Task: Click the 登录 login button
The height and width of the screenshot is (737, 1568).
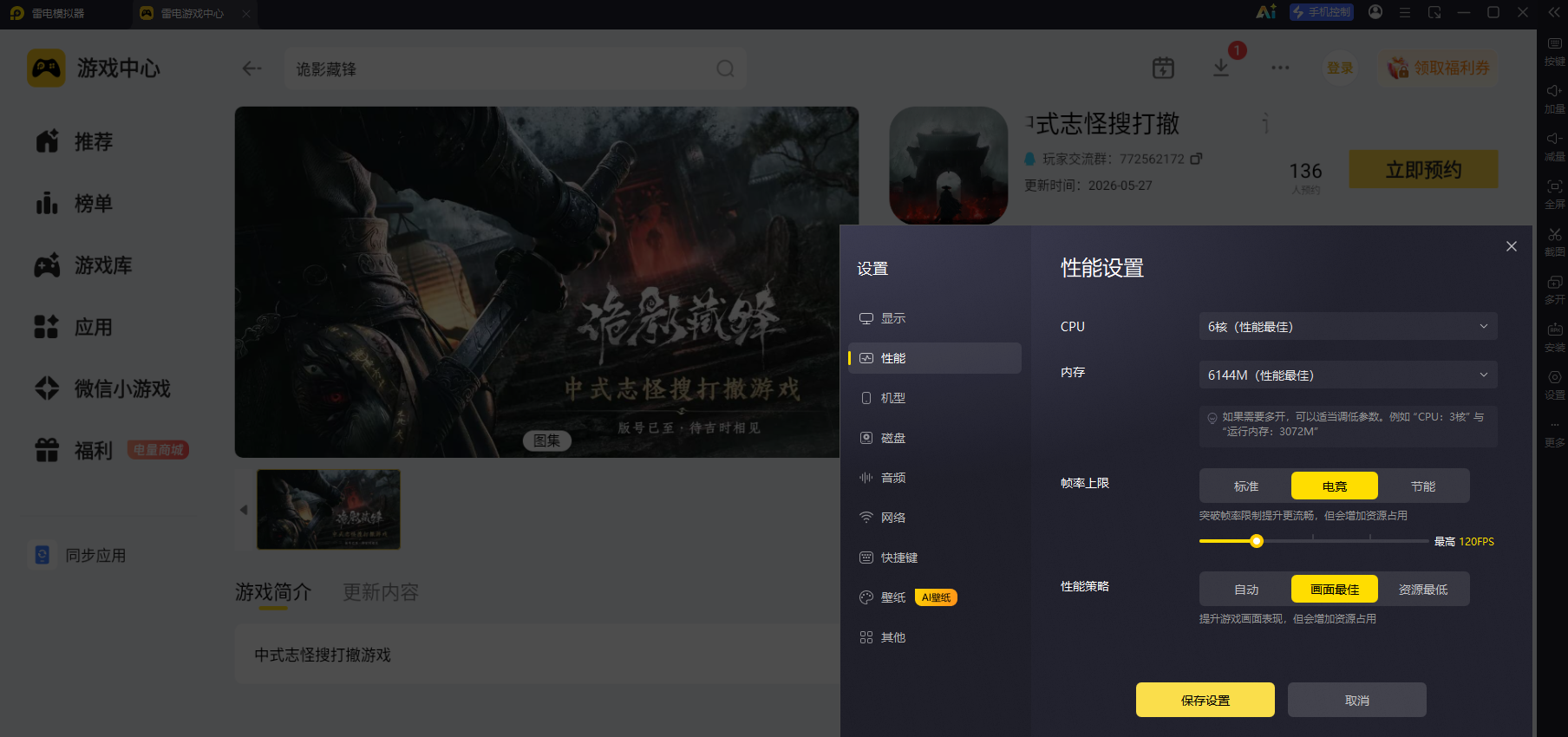Action: (x=1340, y=68)
